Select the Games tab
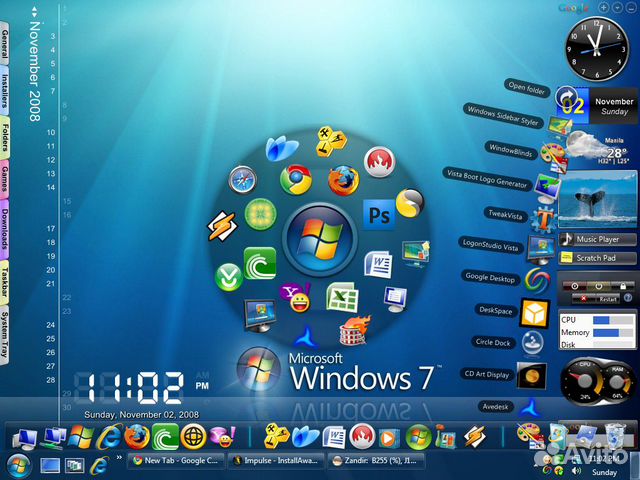This screenshot has height=480, width=640. pos(4,179)
